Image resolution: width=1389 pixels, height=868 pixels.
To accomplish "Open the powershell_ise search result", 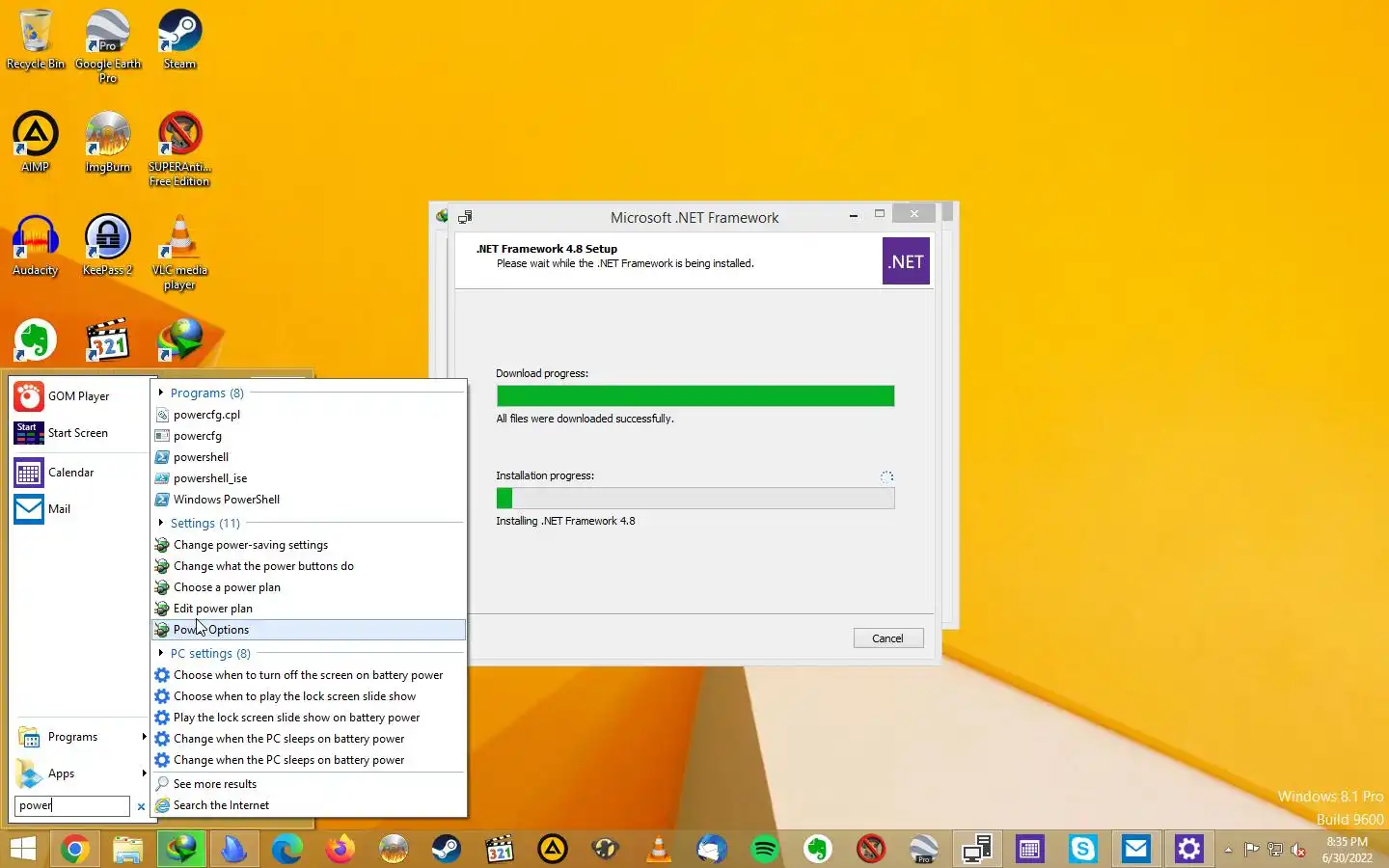I will (x=309, y=478).
